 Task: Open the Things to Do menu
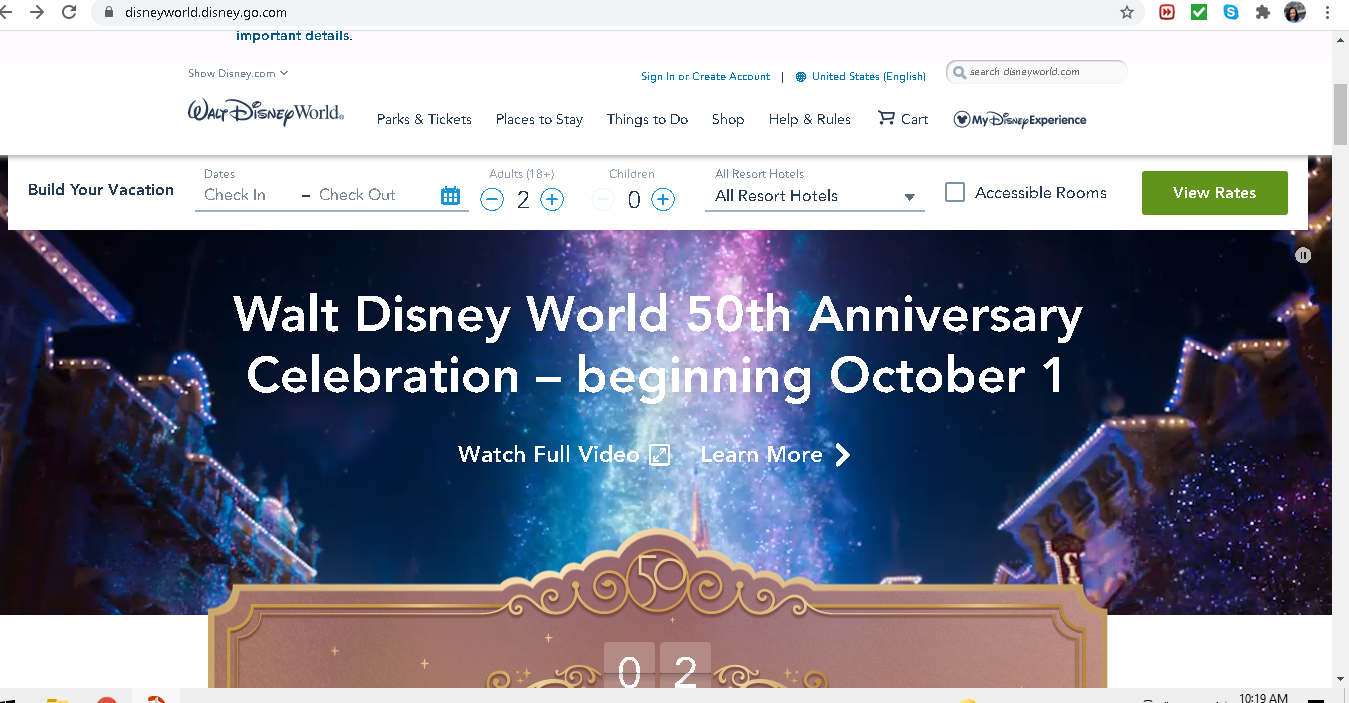pyautogui.click(x=647, y=119)
